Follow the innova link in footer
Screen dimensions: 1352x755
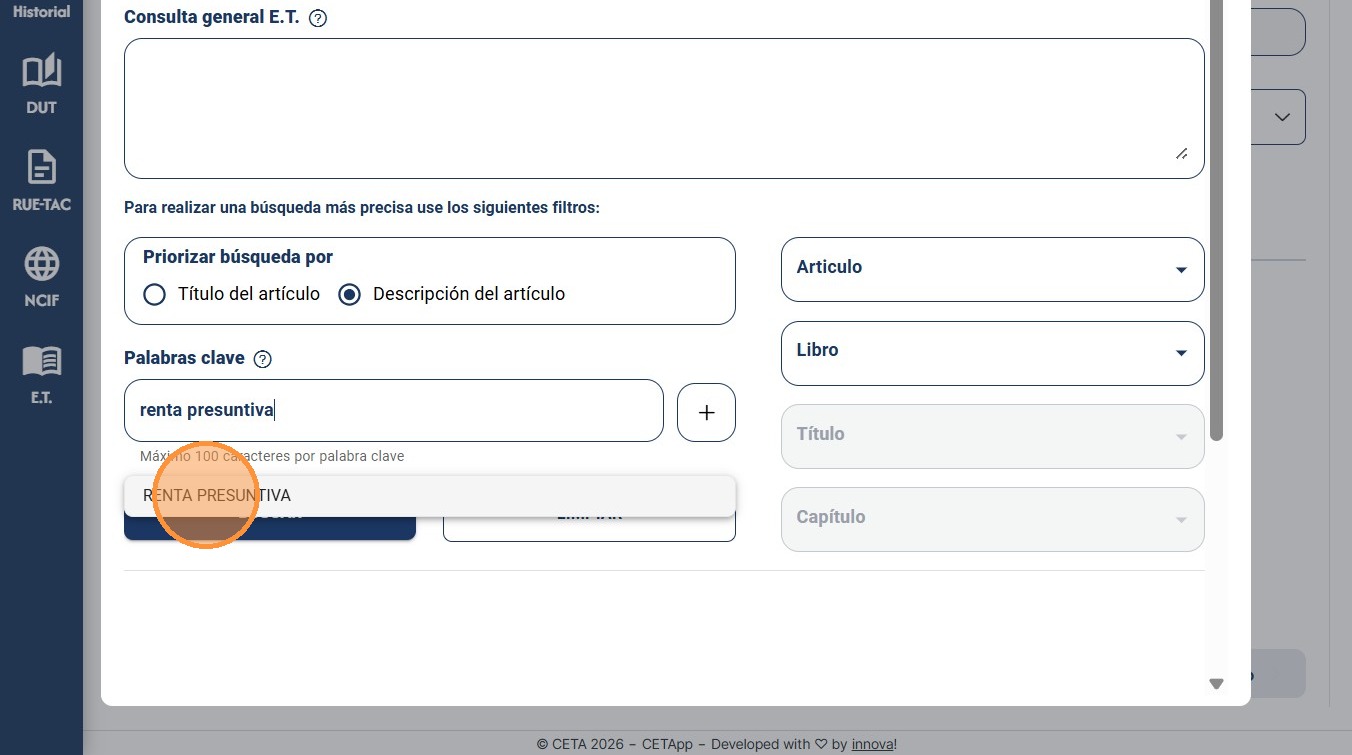[x=873, y=744]
